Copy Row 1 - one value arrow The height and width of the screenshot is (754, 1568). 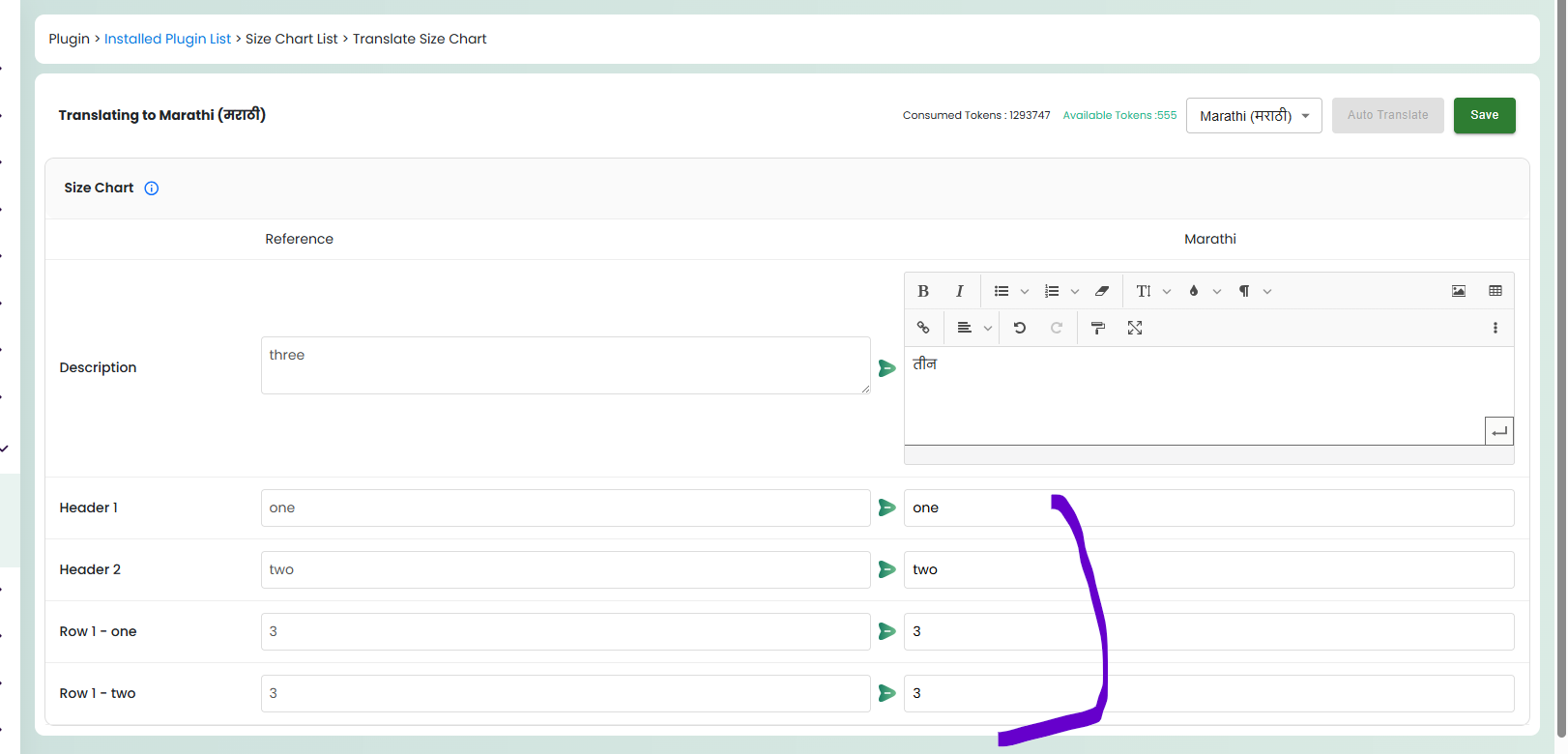click(886, 631)
